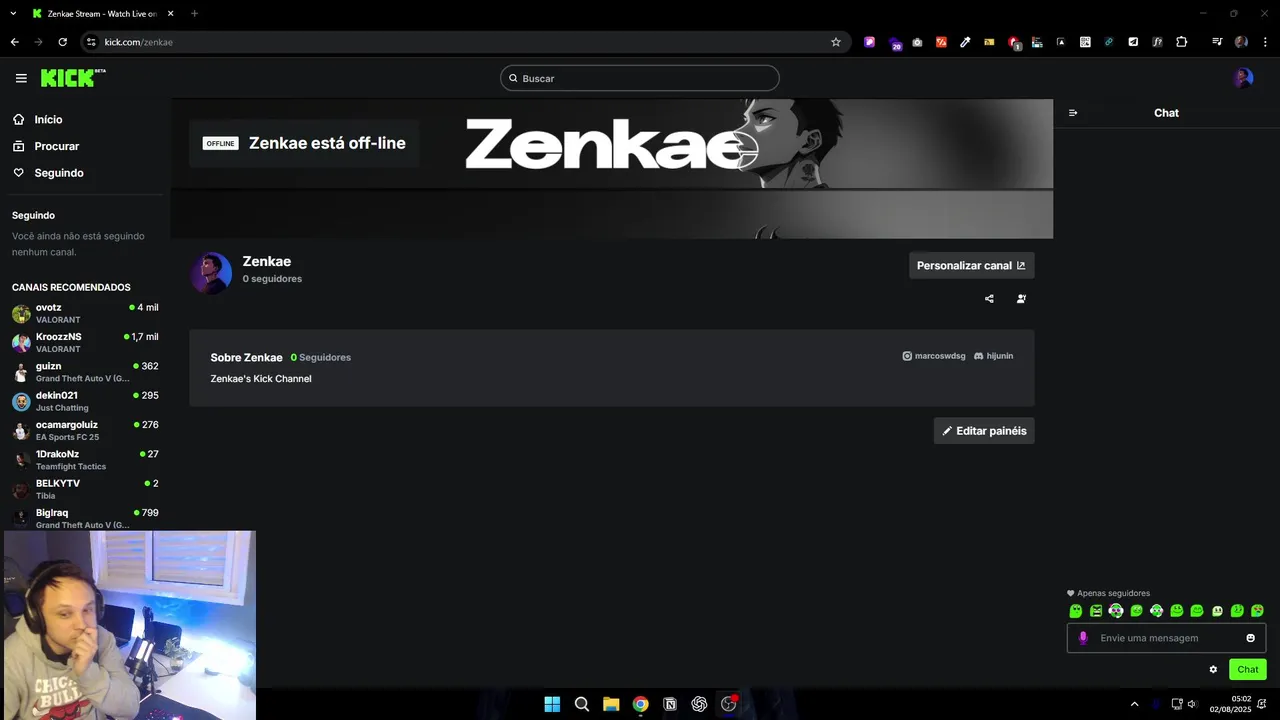Open the ocamargoluiz recommended channel
Screen dimensions: 1280x720
(x=85, y=430)
